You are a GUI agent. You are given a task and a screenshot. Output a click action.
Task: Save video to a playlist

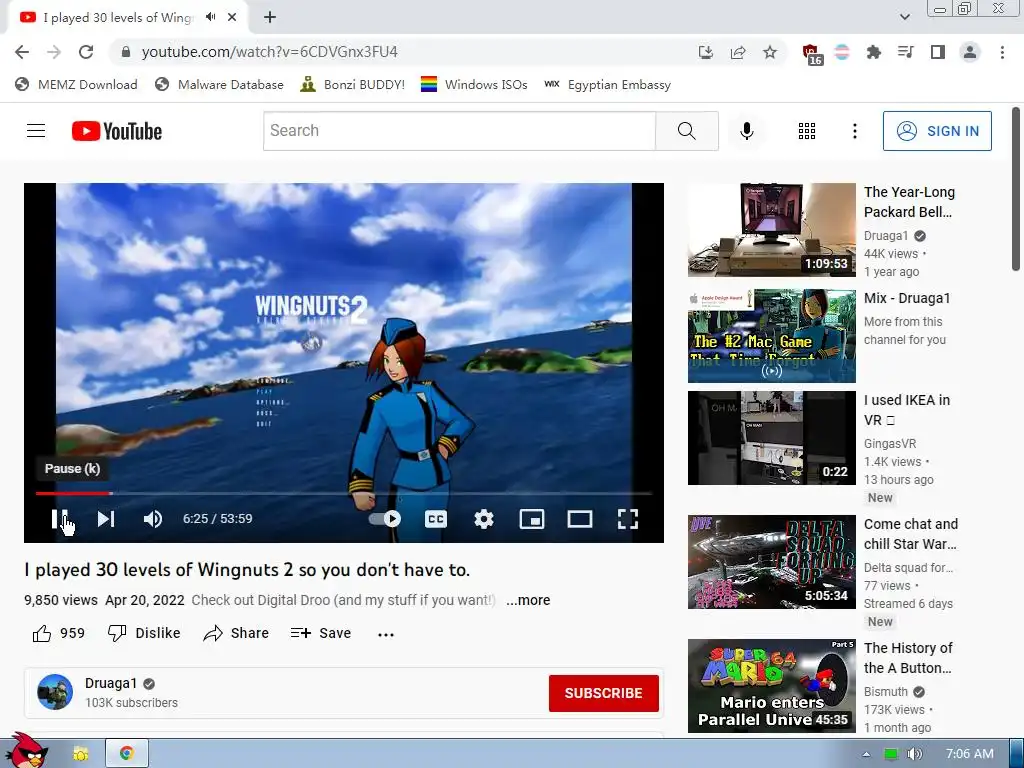point(321,633)
